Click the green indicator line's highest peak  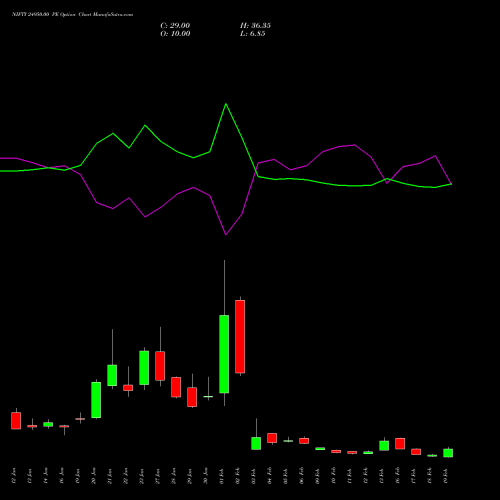[x=226, y=104]
